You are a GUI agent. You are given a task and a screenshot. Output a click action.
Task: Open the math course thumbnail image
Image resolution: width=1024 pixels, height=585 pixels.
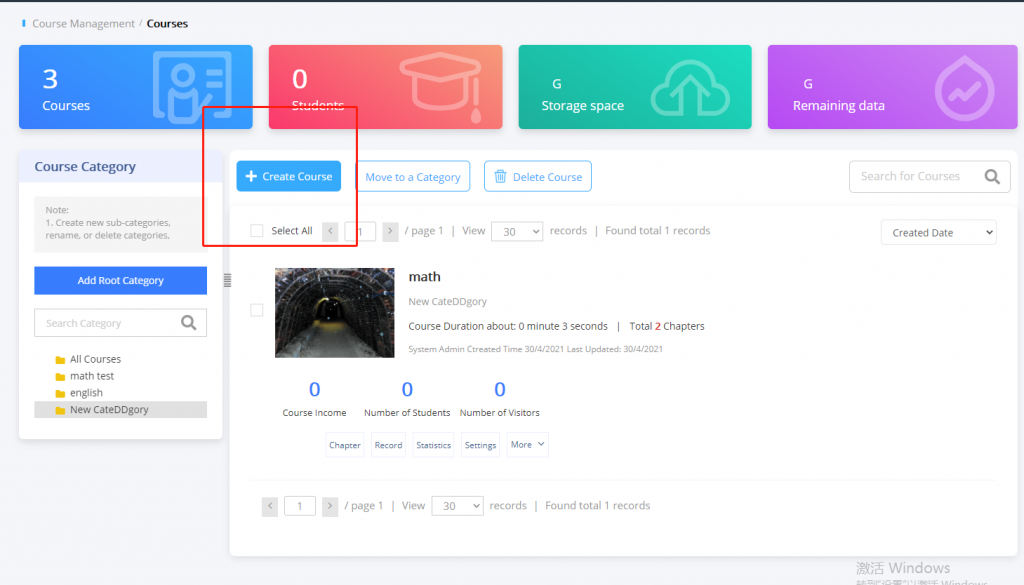coord(334,312)
